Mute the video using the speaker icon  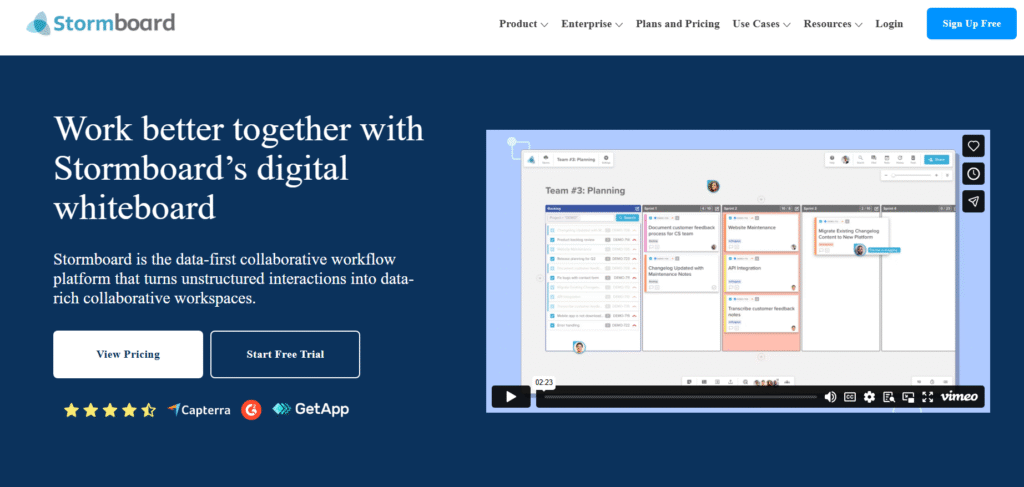829,397
